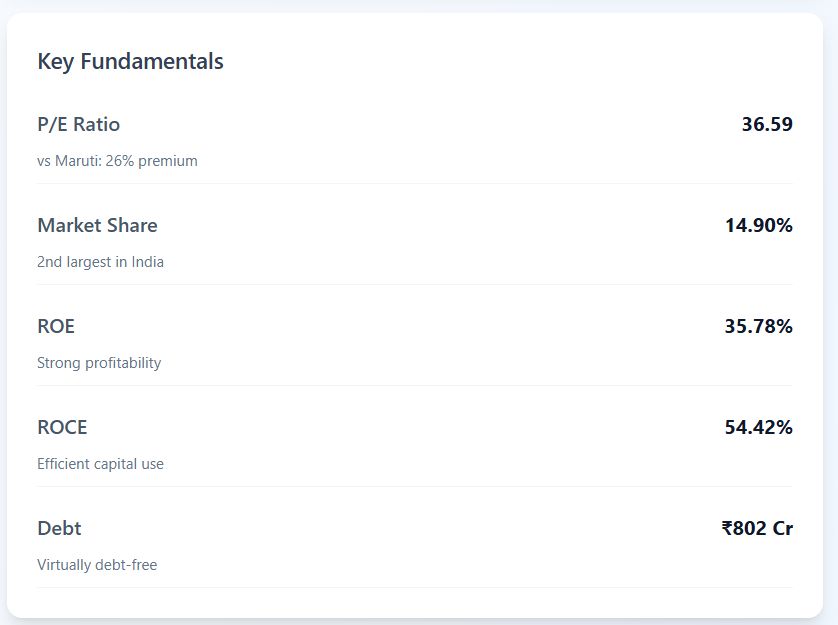Click the 36.59 P/E value
Image resolution: width=838 pixels, height=625 pixels.
pyautogui.click(x=767, y=124)
